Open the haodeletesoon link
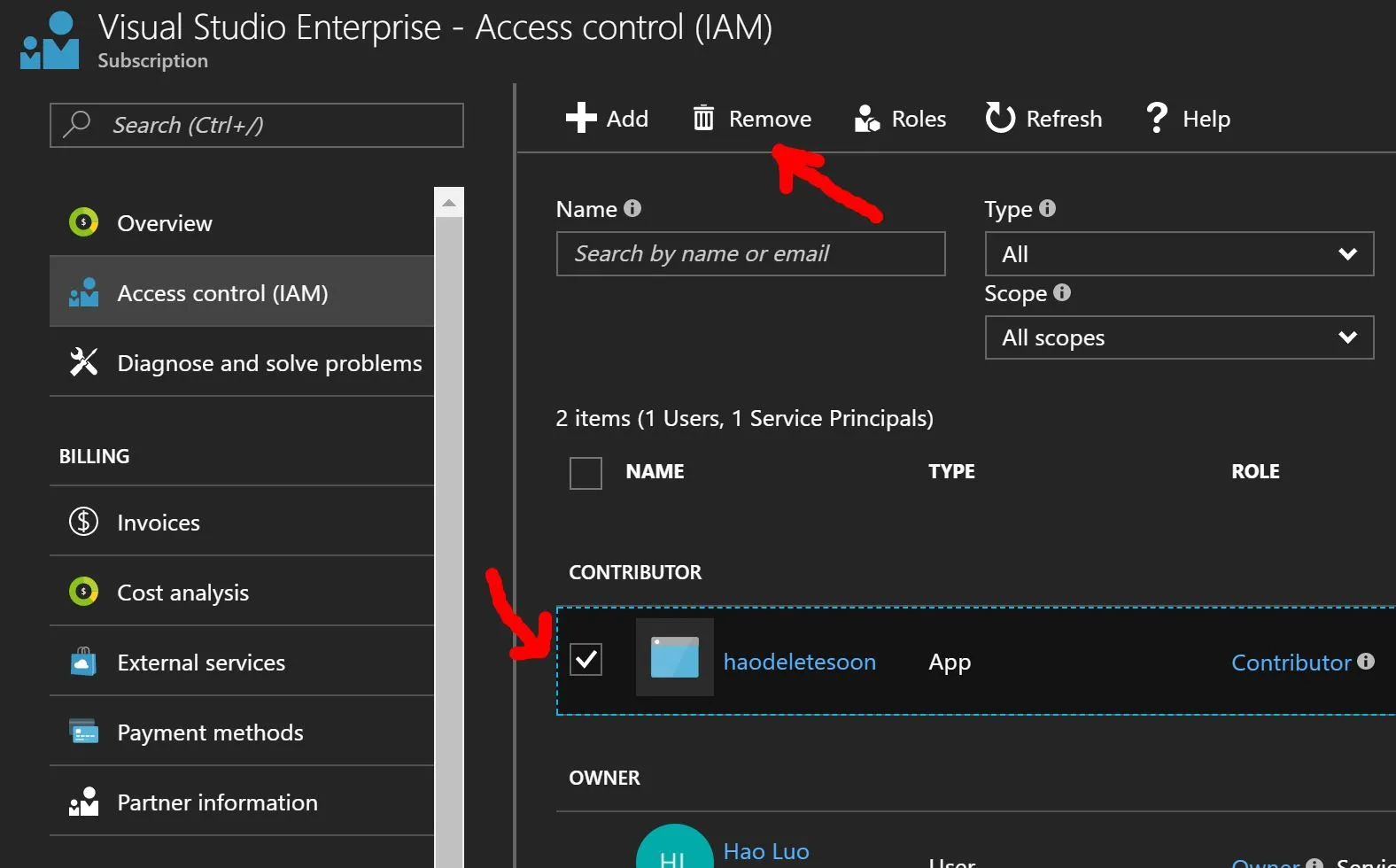This screenshot has height=868, width=1396. click(x=799, y=662)
